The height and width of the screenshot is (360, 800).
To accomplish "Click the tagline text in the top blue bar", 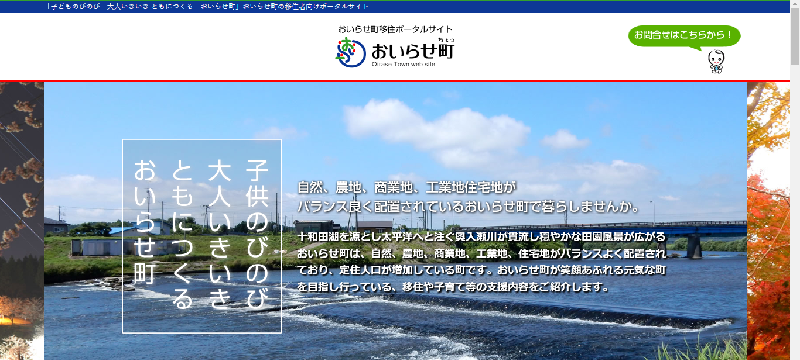I will (x=206, y=7).
